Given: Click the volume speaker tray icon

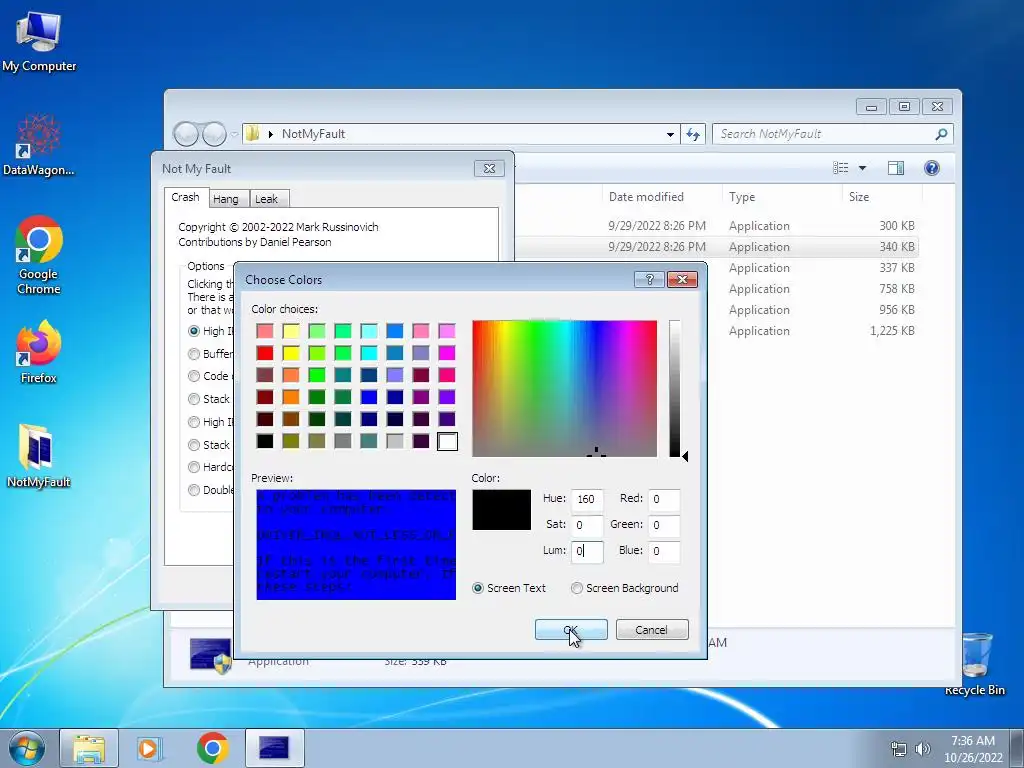Looking at the screenshot, I should point(922,749).
